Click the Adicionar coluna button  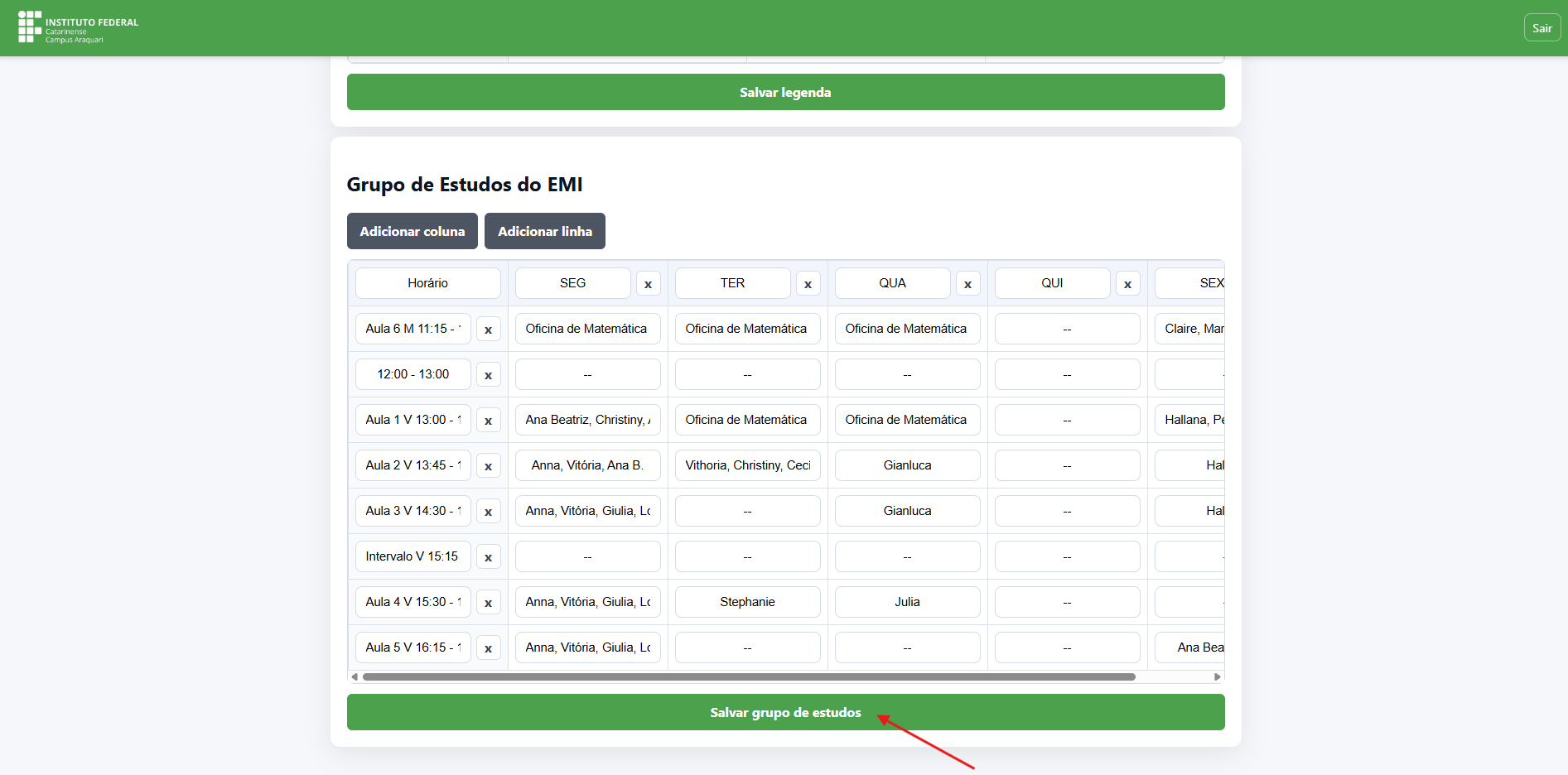tap(413, 231)
